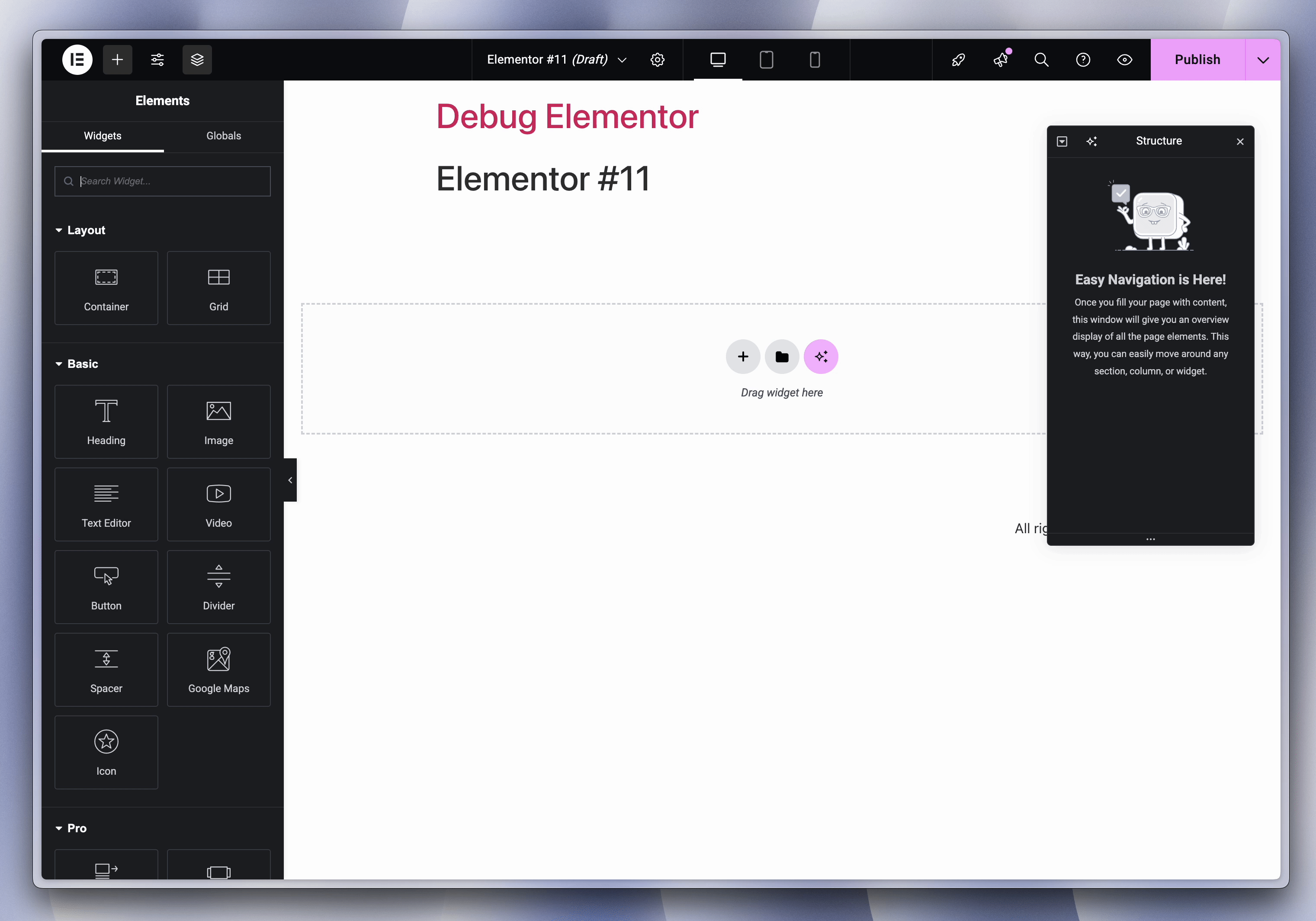The image size is (1316, 921).
Task: Collapse the Elements panel with arrow handle
Action: (x=290, y=480)
